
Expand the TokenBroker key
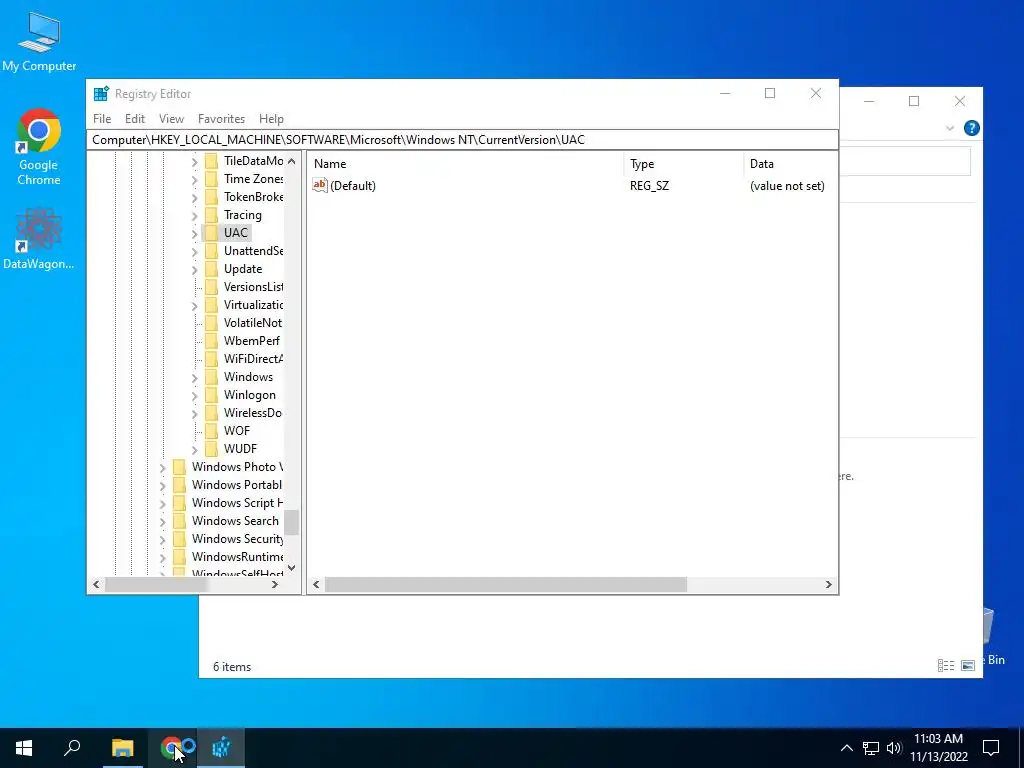195,197
